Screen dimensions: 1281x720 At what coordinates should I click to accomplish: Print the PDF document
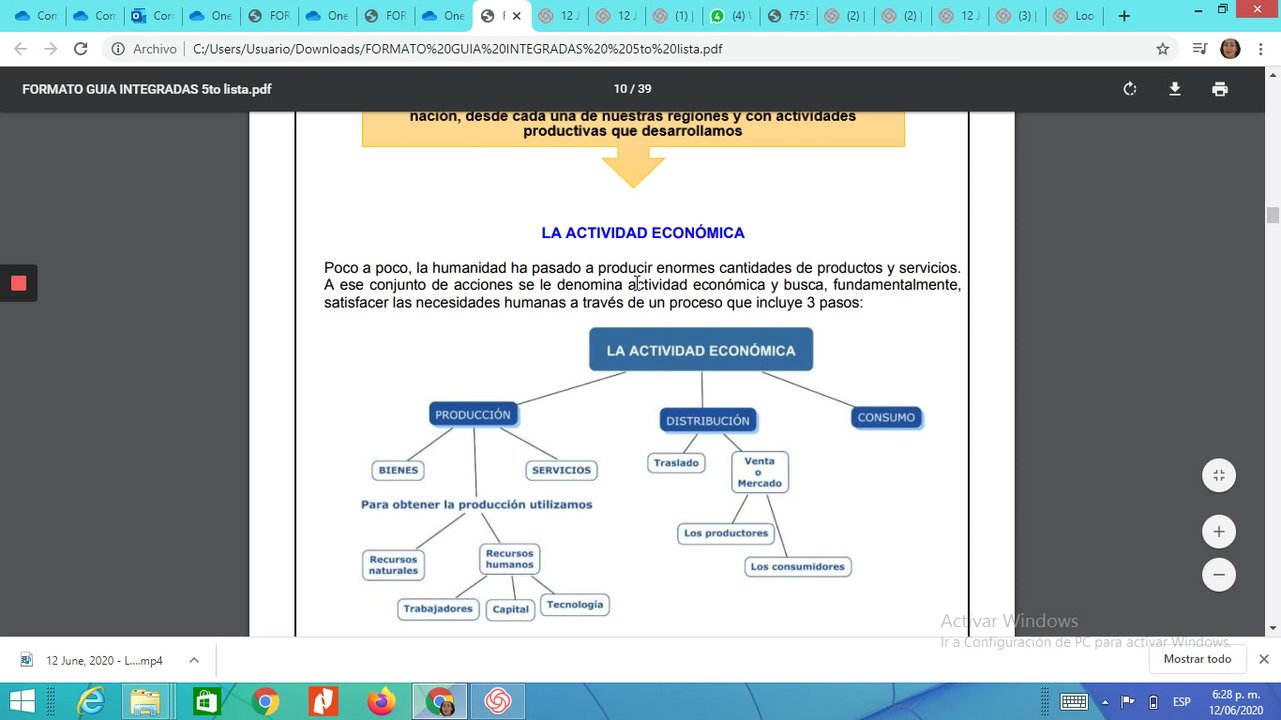click(1220, 89)
